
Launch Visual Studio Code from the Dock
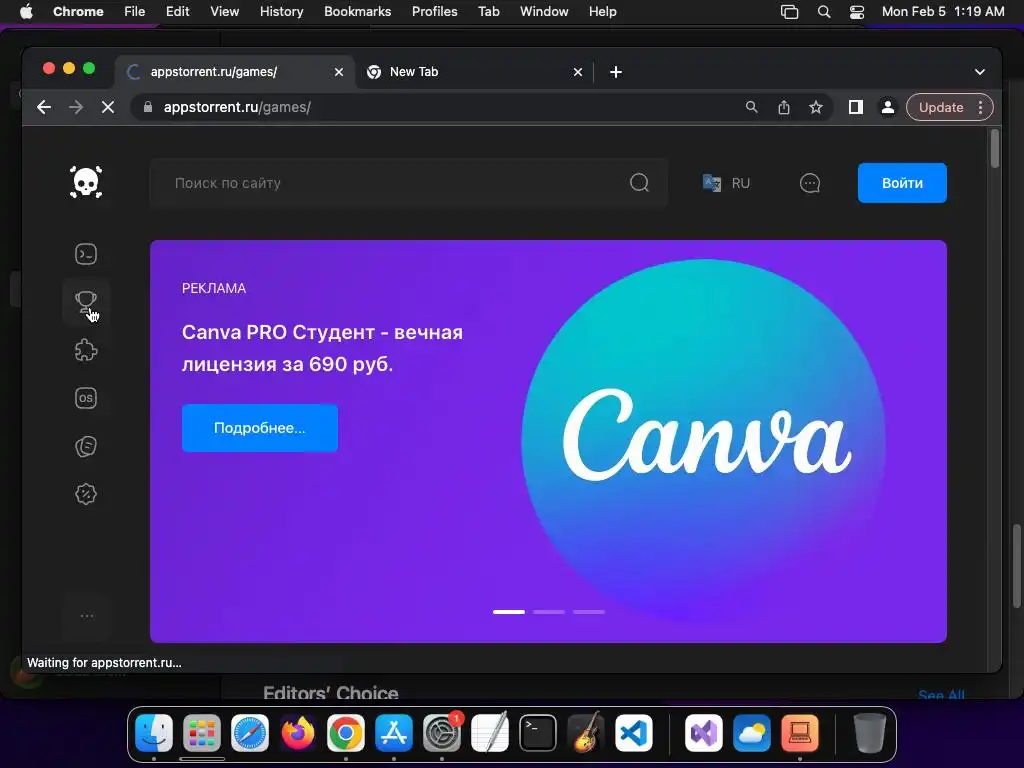(634, 733)
